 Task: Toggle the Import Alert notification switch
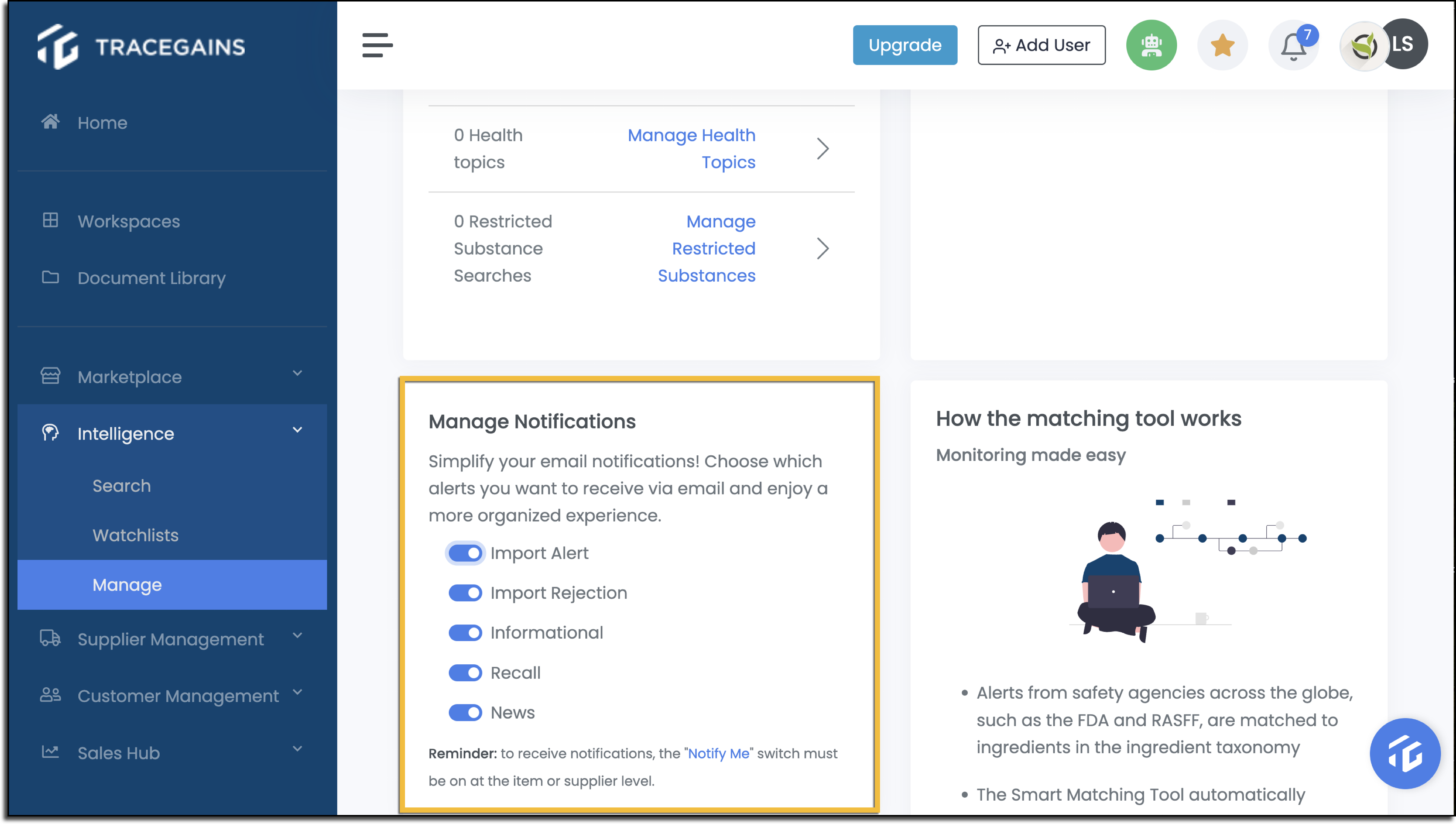point(465,553)
